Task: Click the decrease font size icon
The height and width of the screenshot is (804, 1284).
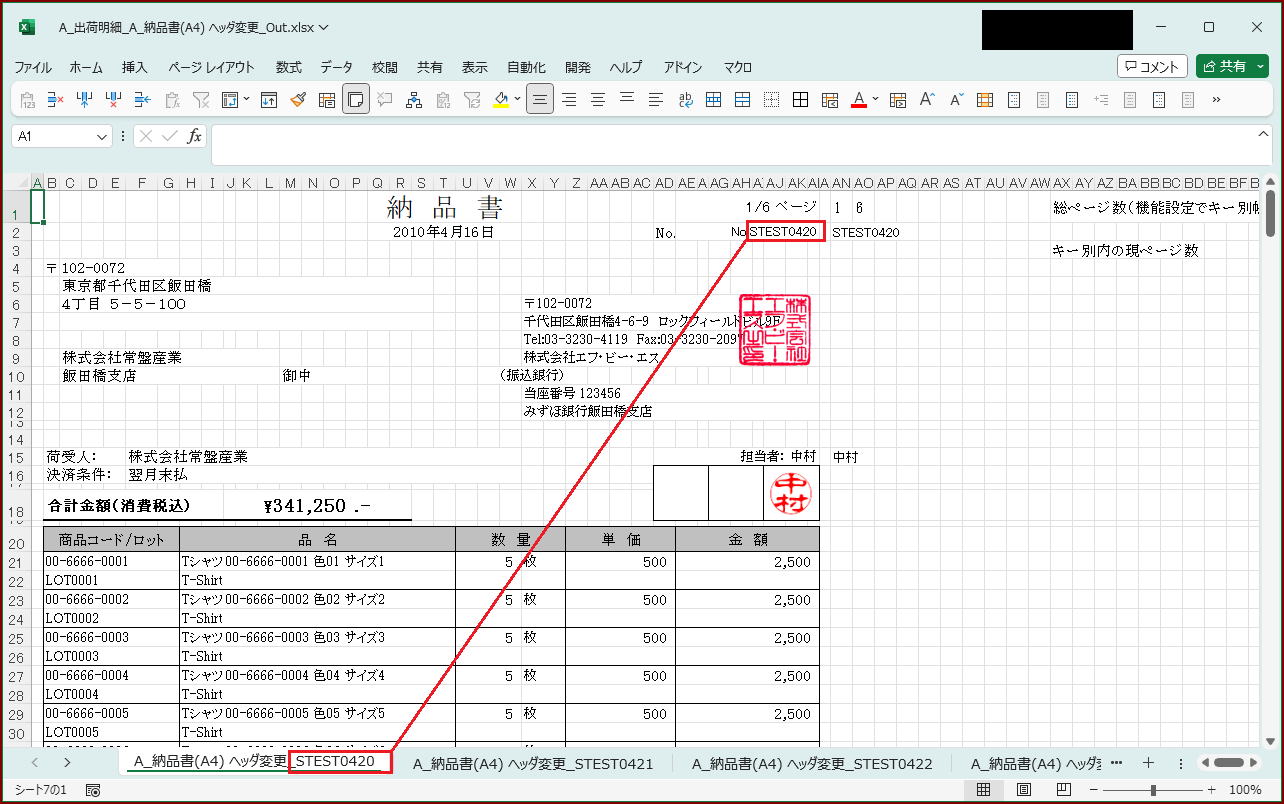Action: click(956, 99)
